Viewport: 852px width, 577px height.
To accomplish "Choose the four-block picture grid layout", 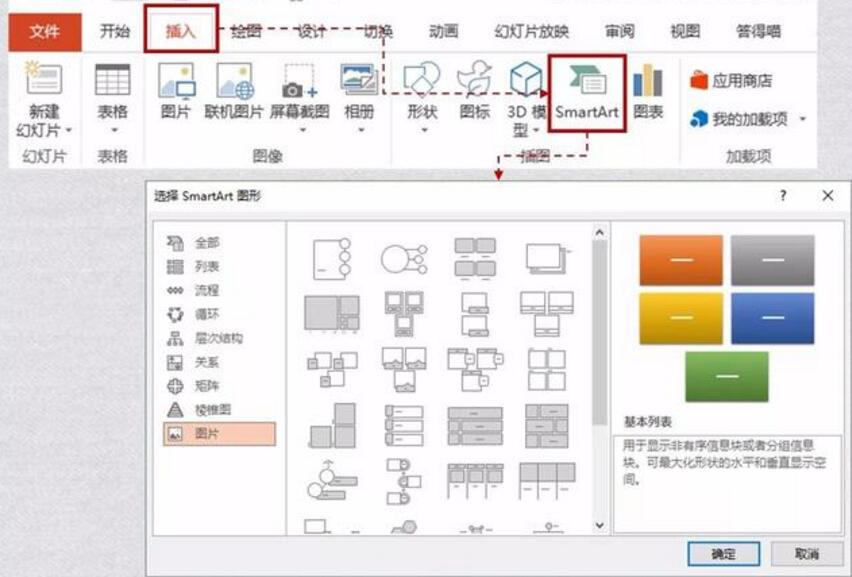I will 475,259.
